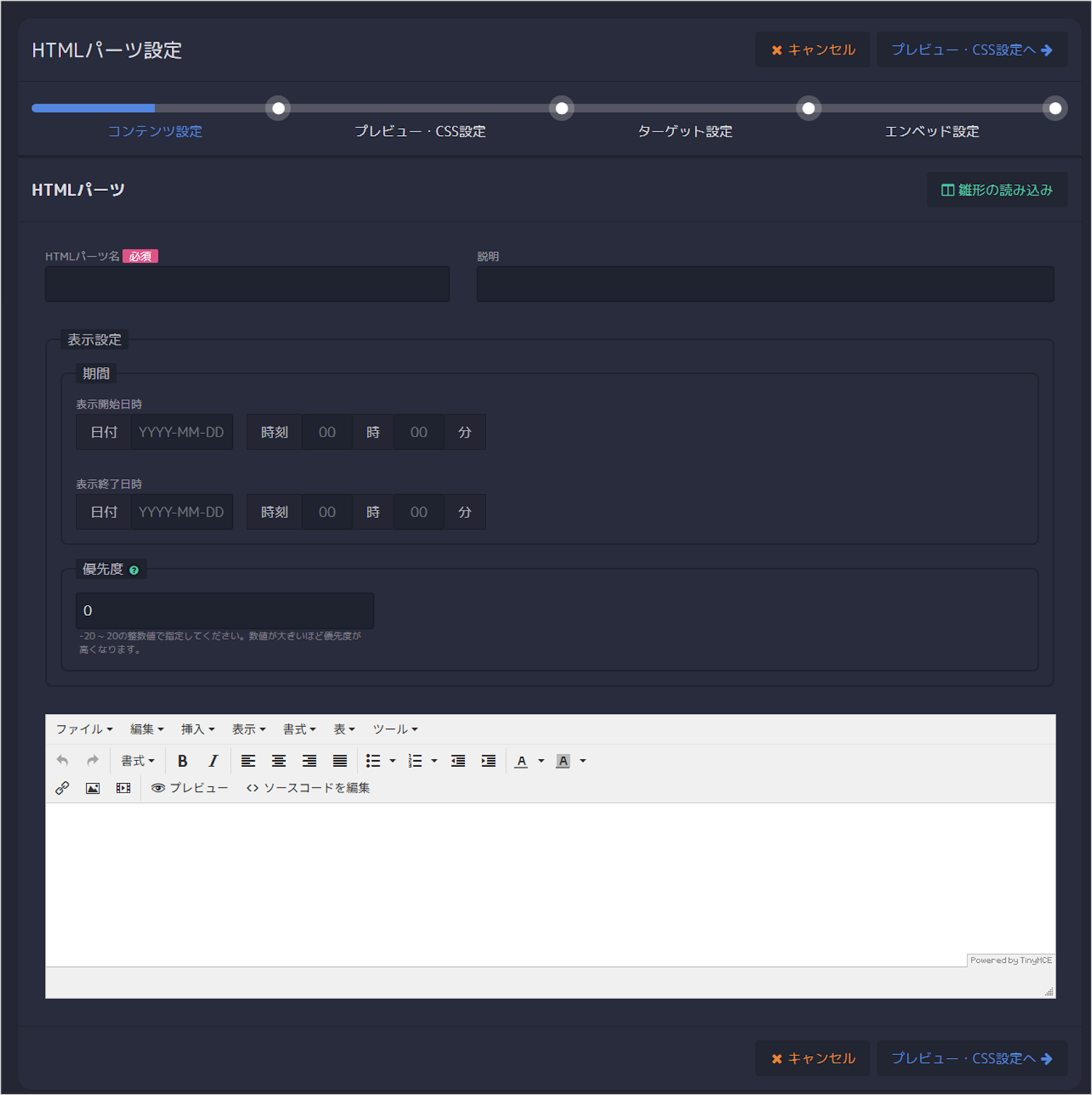The width and height of the screenshot is (1092, 1095).
Task: Toggle bold formatting in the editor
Action: click(x=182, y=761)
